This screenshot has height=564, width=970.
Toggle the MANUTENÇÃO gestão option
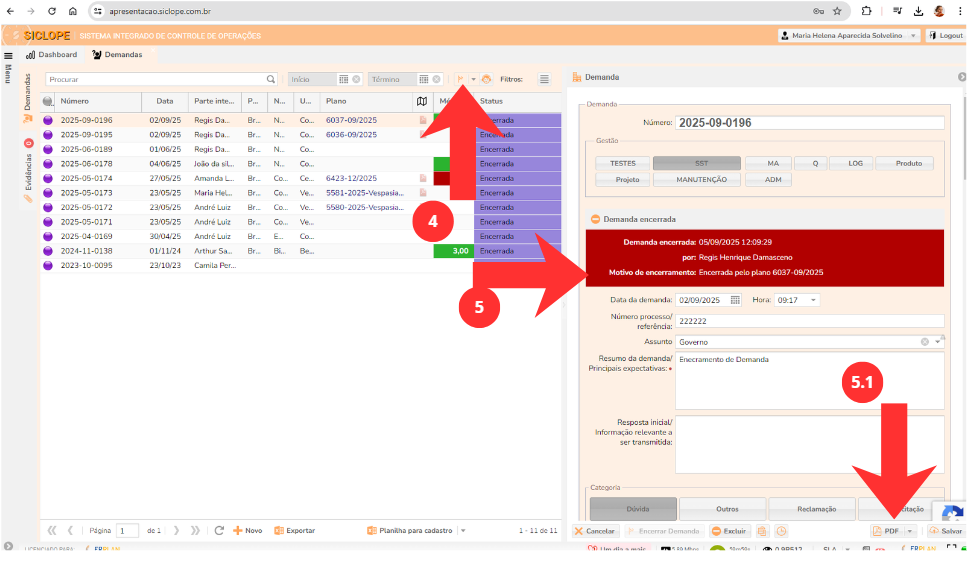pyautogui.click(x=697, y=180)
